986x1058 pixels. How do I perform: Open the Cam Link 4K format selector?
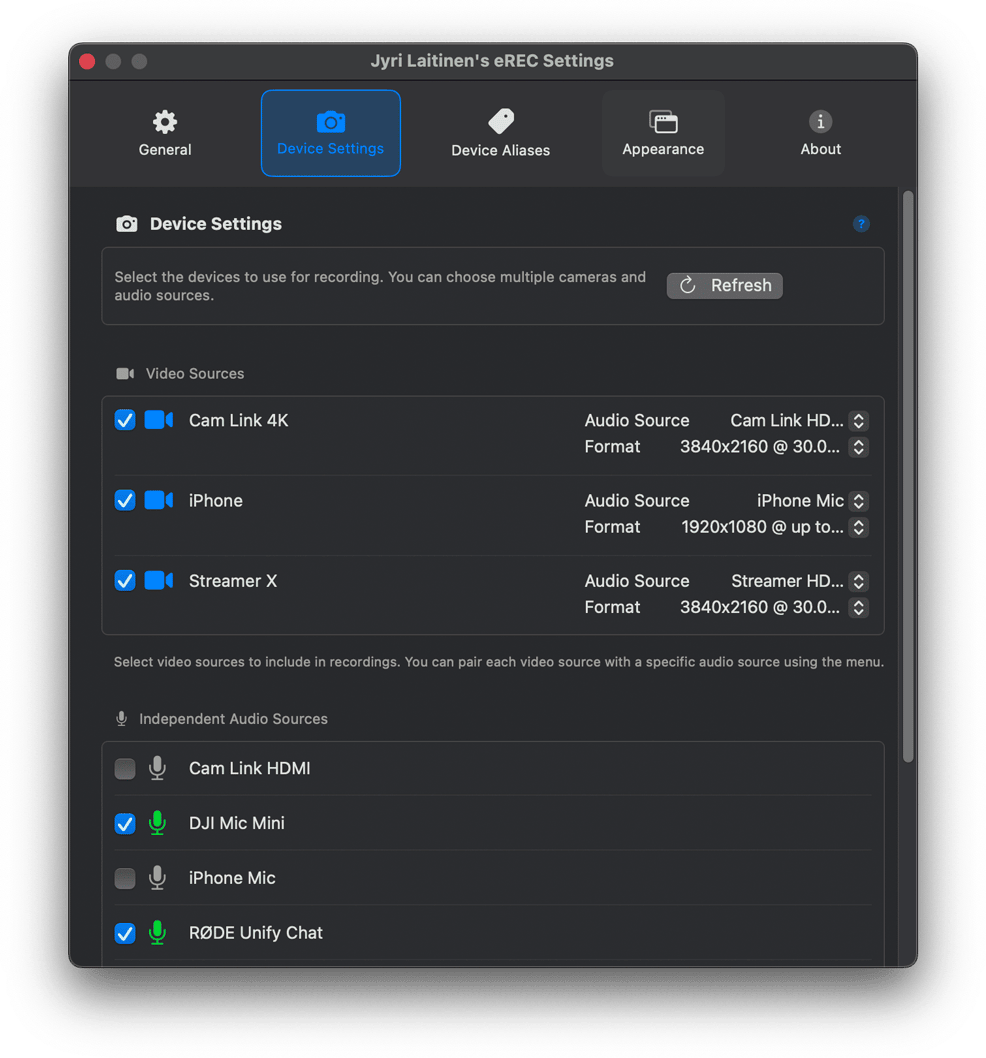click(858, 447)
